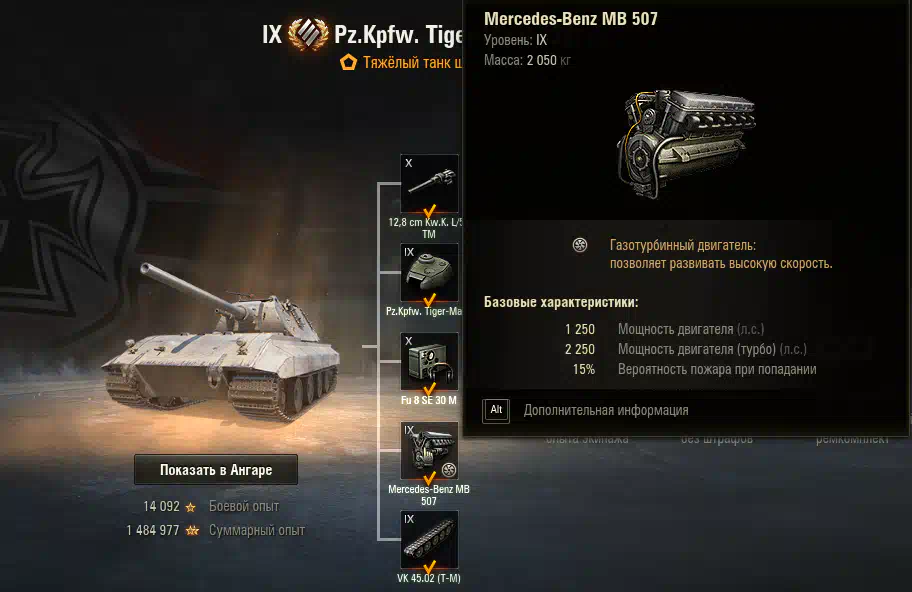
Task: Click the combat experience star icon
Action: (190, 508)
